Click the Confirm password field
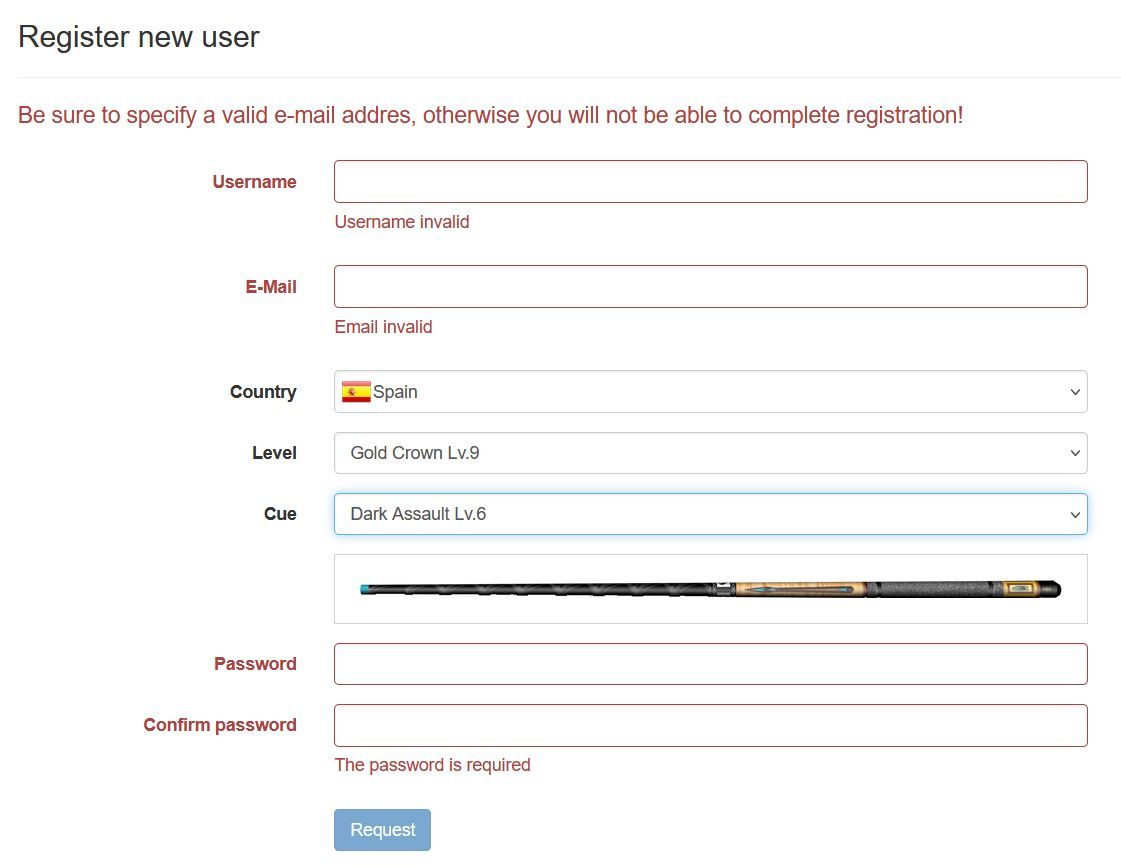This screenshot has width=1121, height=866. tap(710, 725)
